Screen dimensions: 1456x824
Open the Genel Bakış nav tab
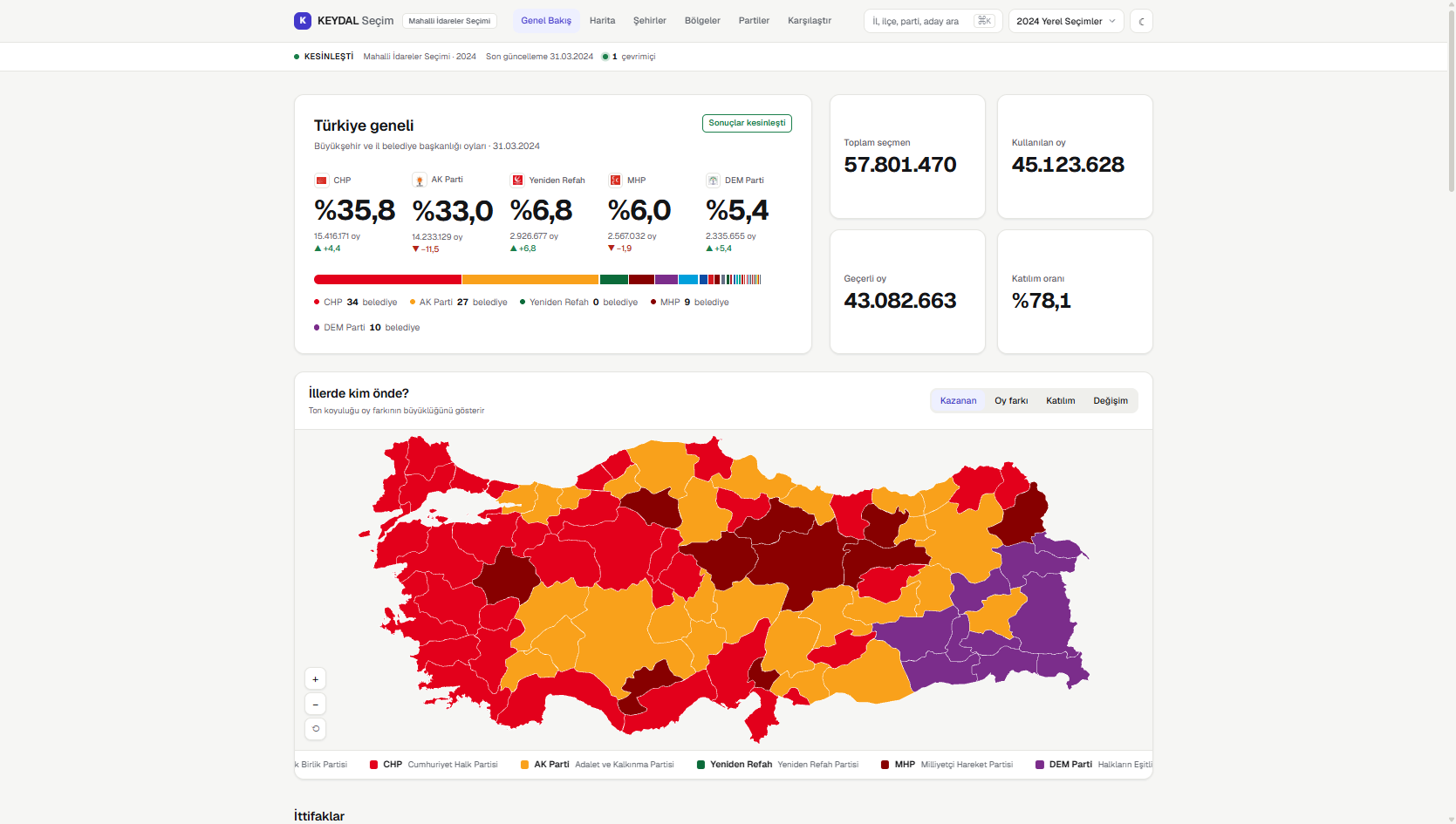point(546,21)
